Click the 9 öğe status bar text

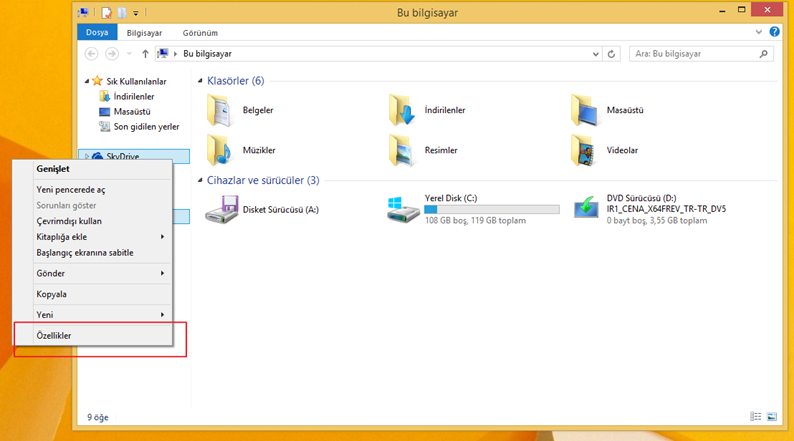coord(98,417)
